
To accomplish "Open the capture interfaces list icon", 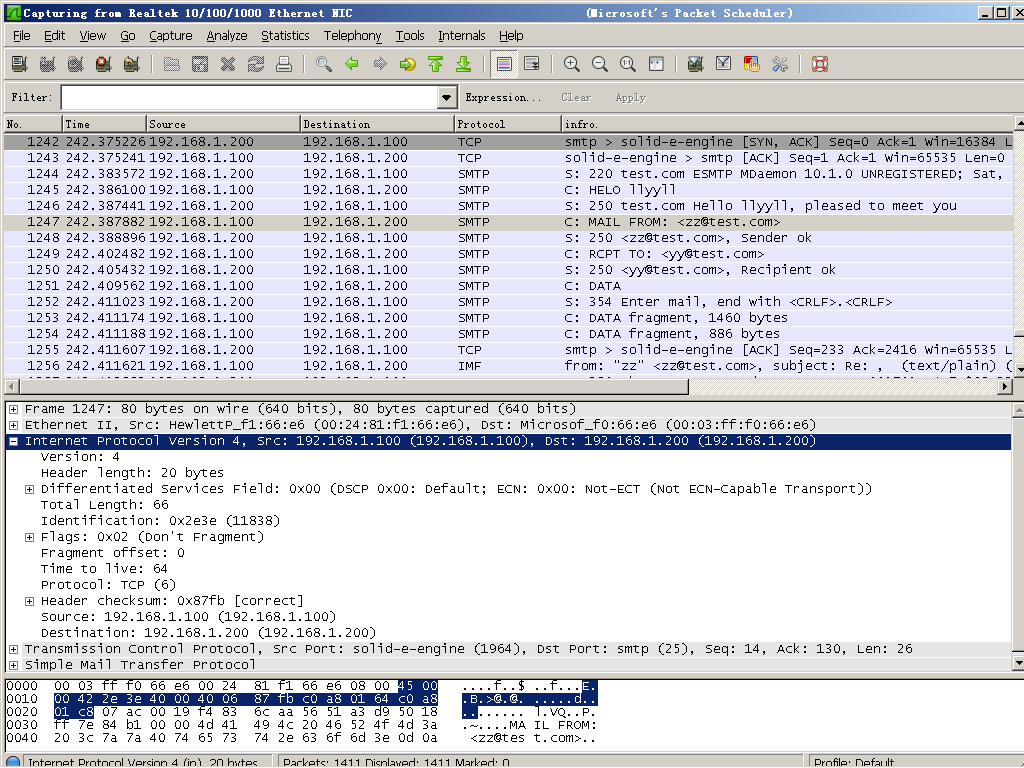I will click(20, 64).
